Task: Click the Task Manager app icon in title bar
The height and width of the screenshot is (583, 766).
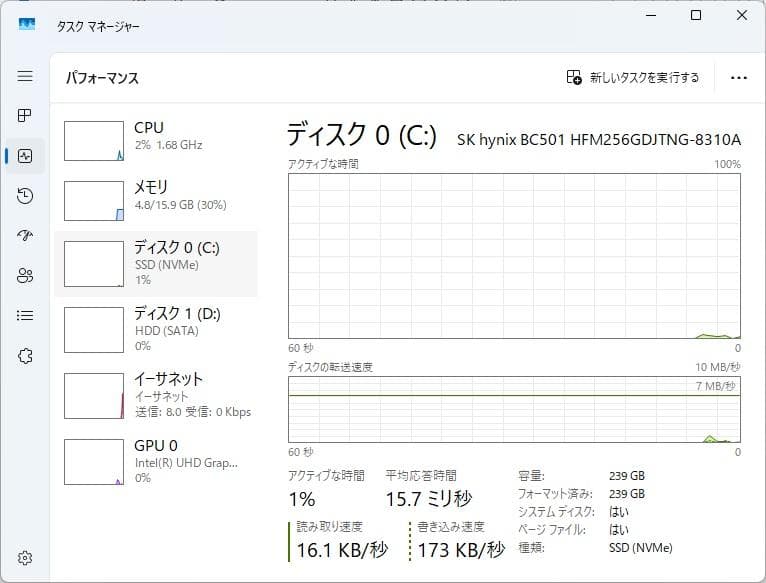Action: [26, 24]
